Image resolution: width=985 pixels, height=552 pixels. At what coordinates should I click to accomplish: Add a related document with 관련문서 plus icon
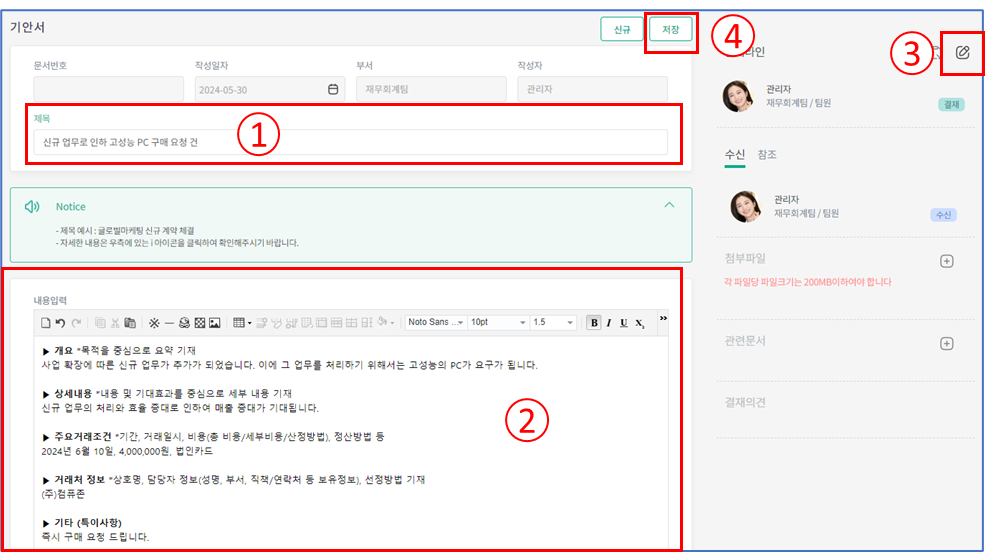[x=947, y=343]
